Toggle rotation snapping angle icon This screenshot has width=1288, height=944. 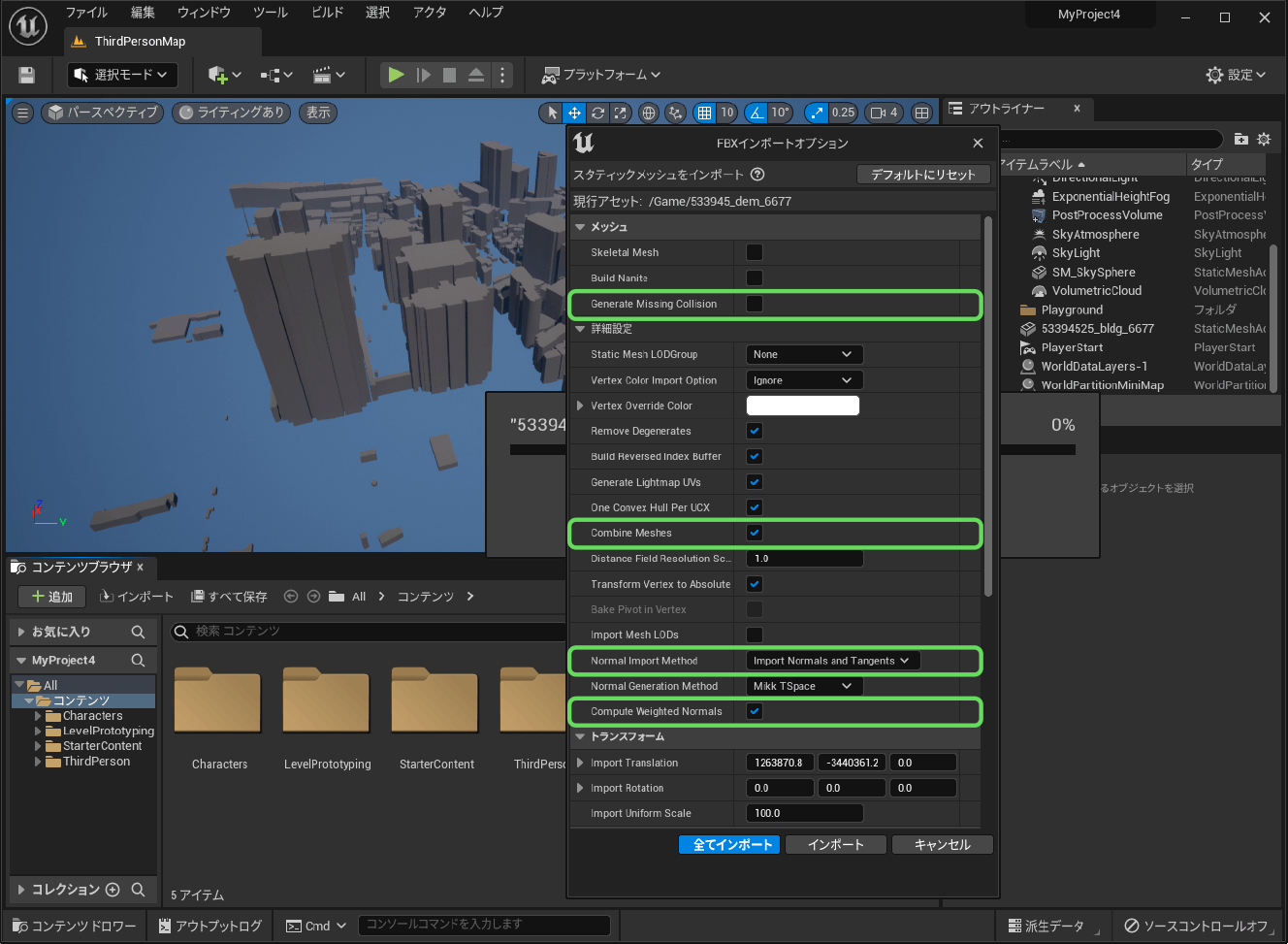(757, 113)
